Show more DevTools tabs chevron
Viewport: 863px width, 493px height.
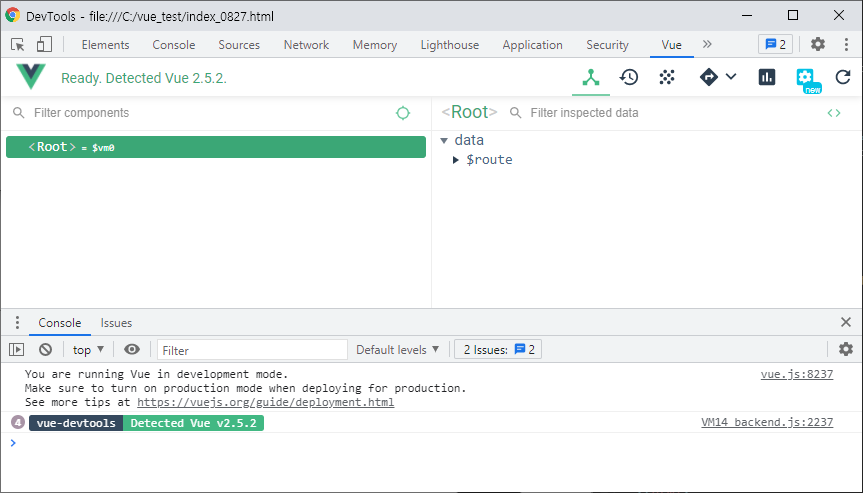click(x=707, y=45)
